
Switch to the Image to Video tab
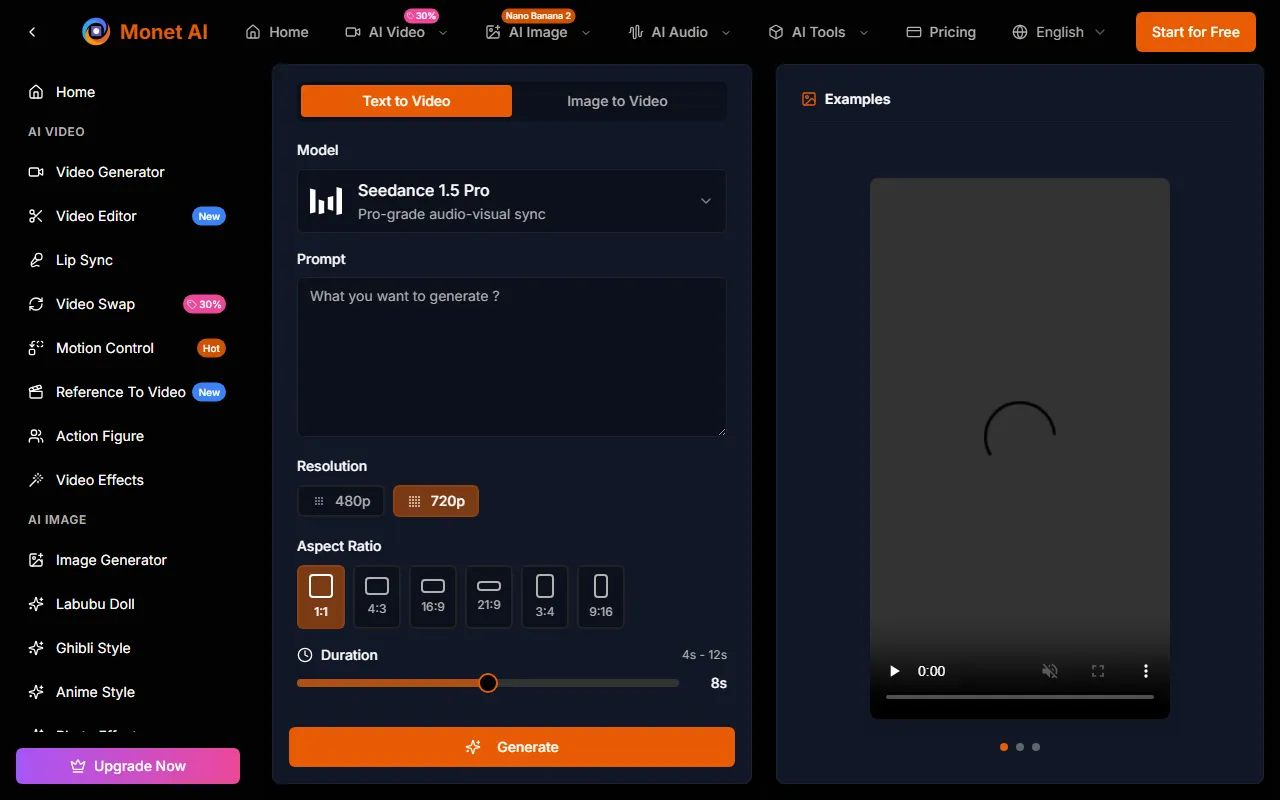coord(617,101)
